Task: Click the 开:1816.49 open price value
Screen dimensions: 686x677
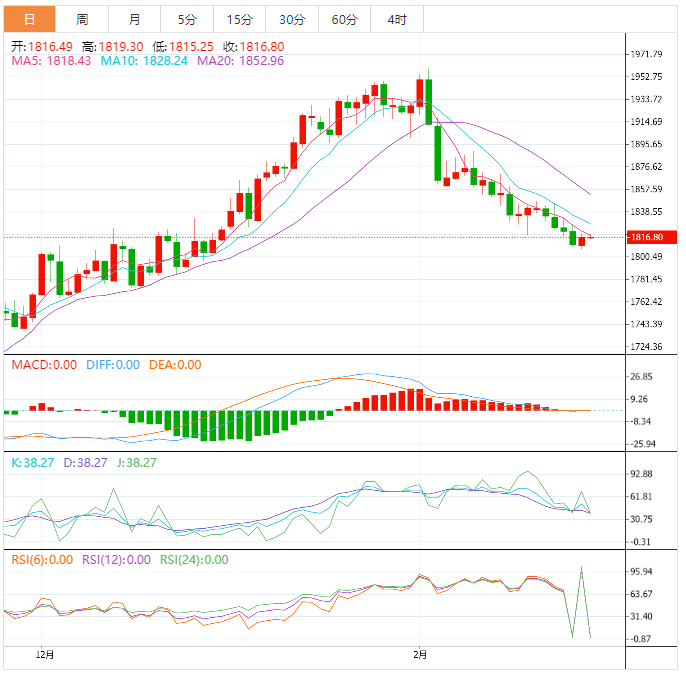Action: pyautogui.click(x=42, y=47)
